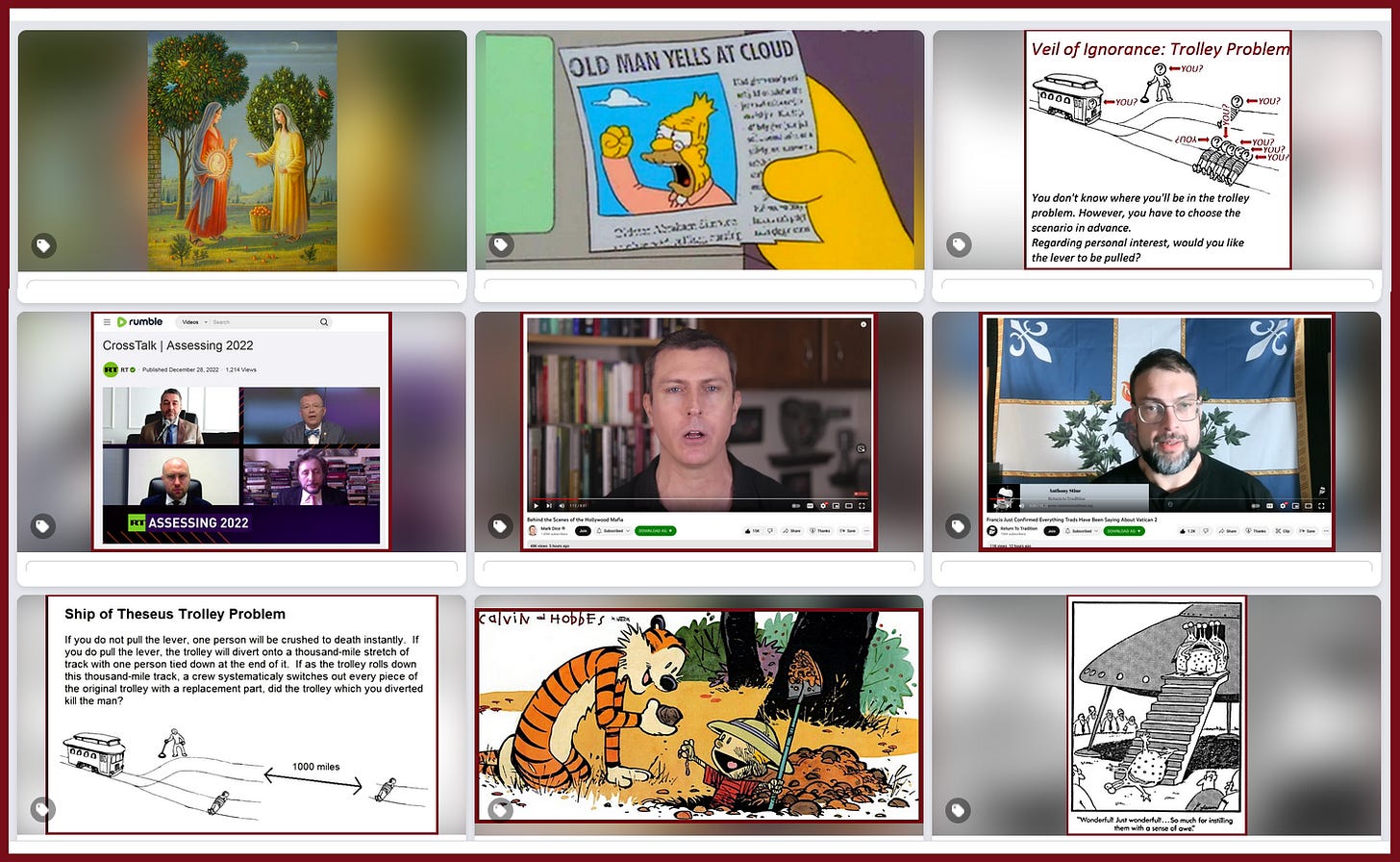Click the tag icon on the two-women painting card
This screenshot has width=1400, height=862.
[43, 245]
